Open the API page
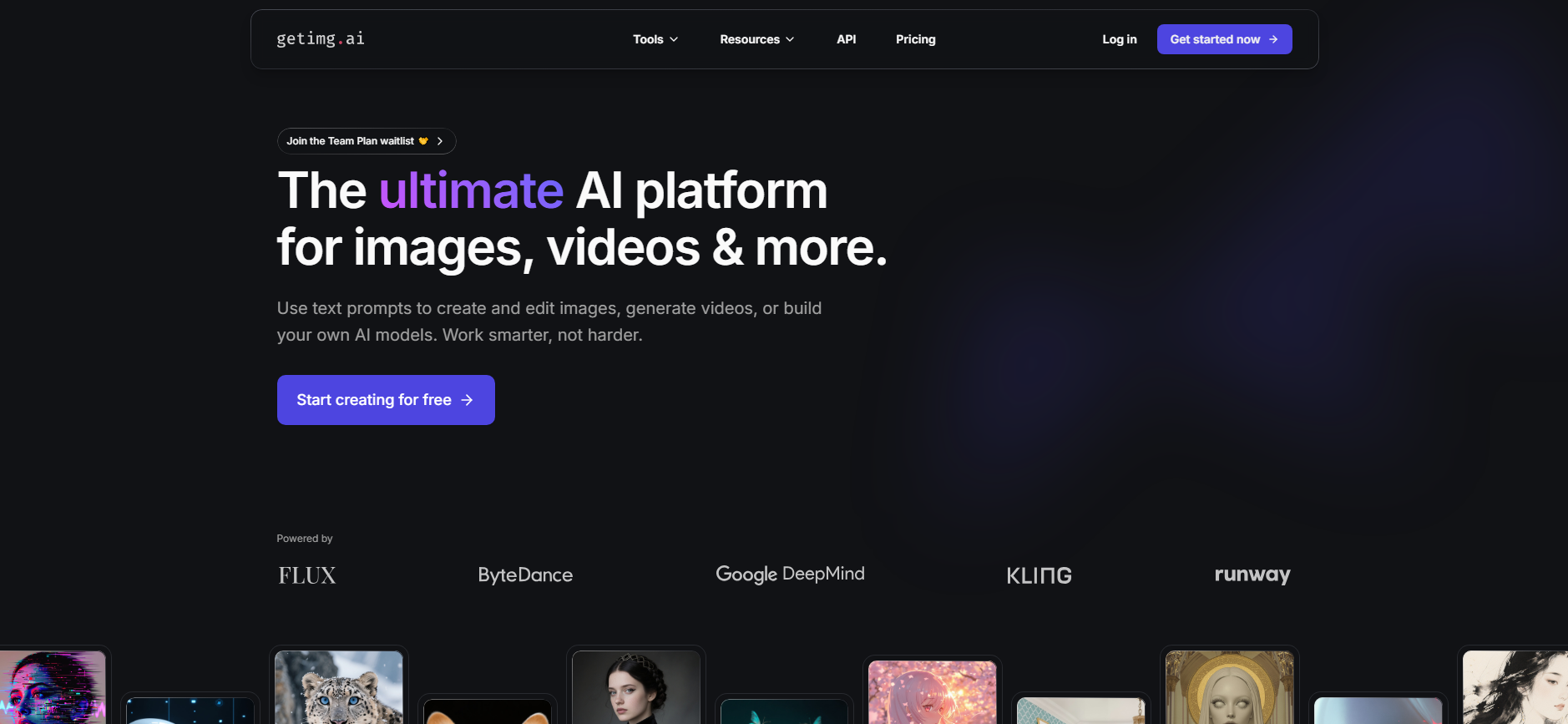The width and height of the screenshot is (1568, 724). click(846, 39)
